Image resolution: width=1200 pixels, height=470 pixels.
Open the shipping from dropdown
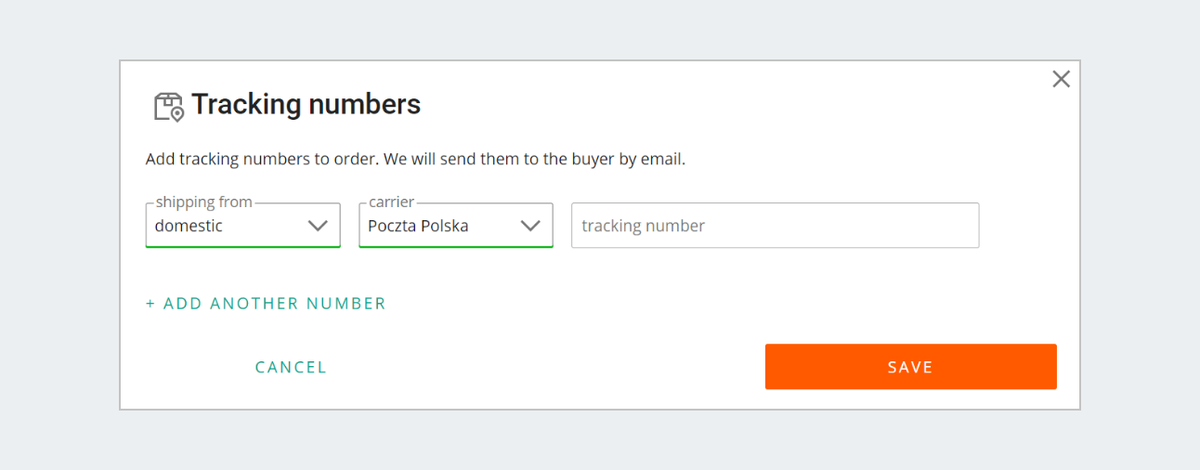coord(243,226)
